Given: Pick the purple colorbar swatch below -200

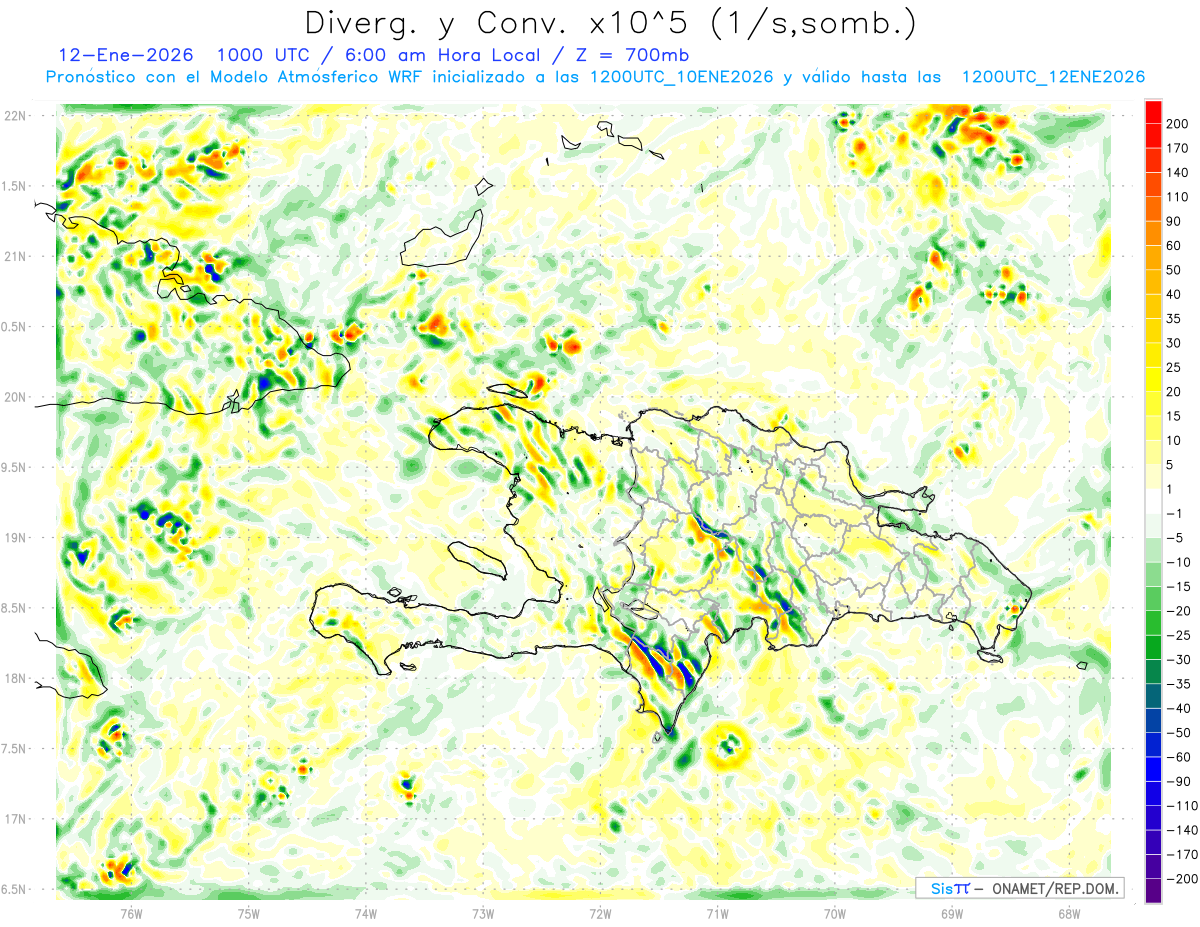Looking at the screenshot, I should coord(1153,892).
